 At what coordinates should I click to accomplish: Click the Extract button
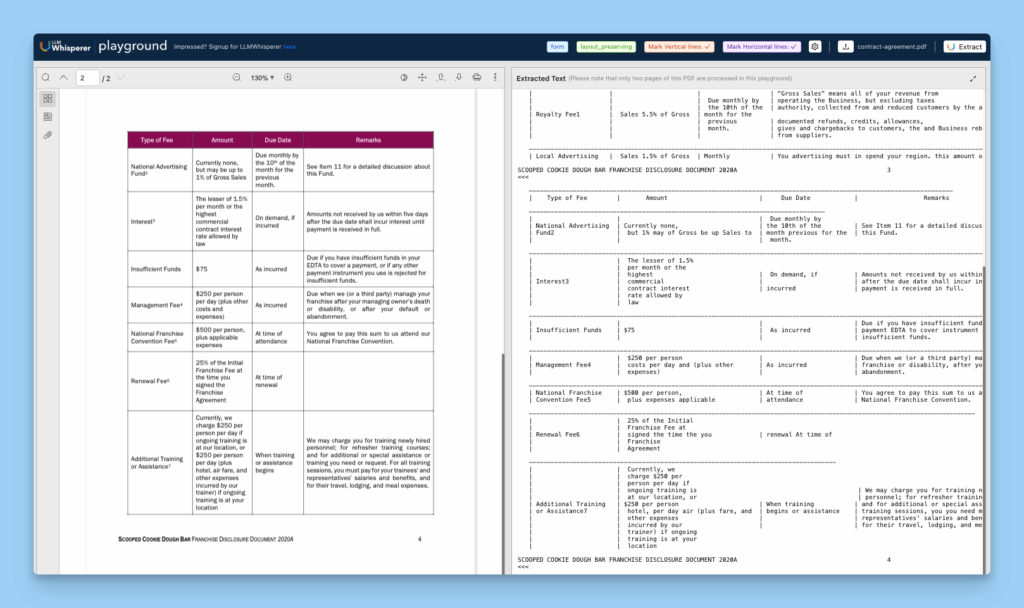click(964, 47)
